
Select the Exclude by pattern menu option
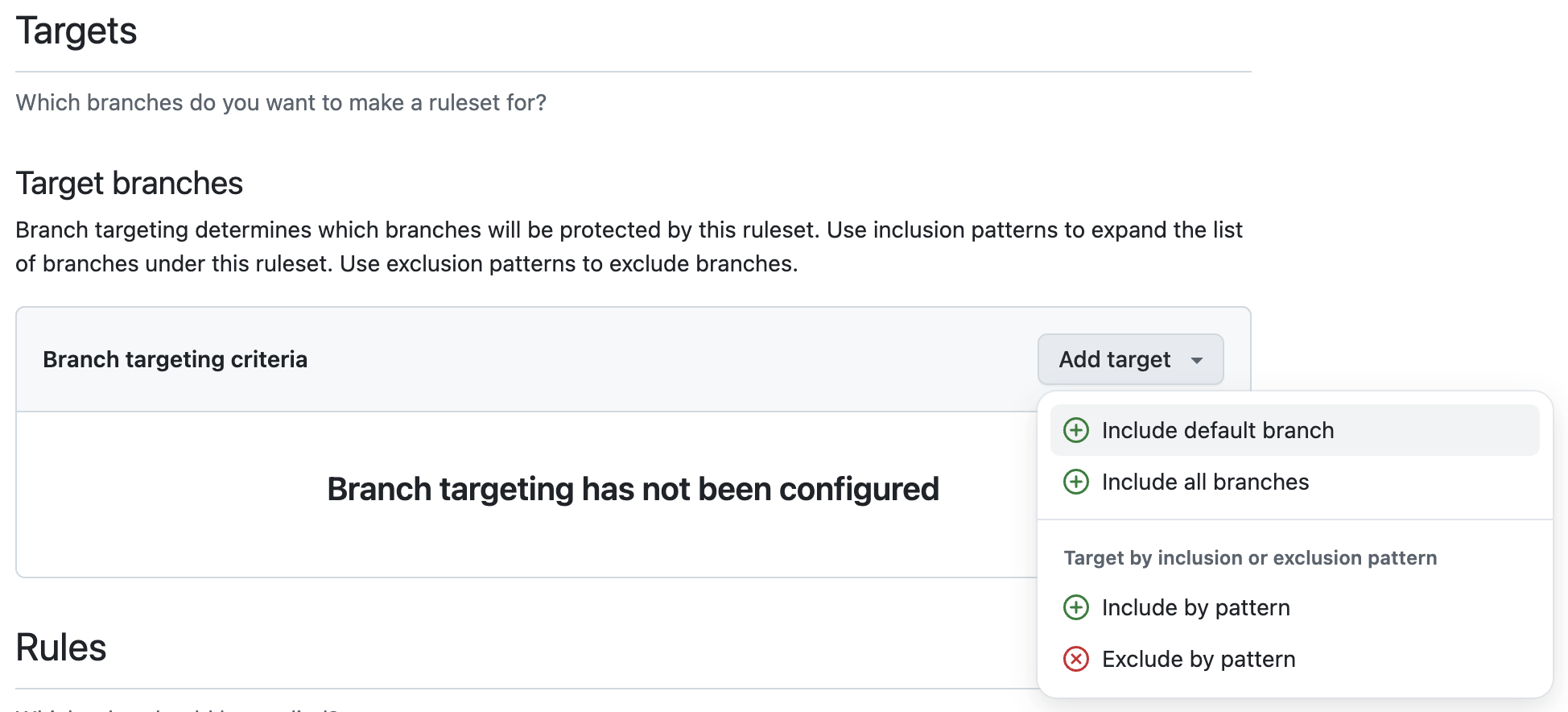point(1198,659)
